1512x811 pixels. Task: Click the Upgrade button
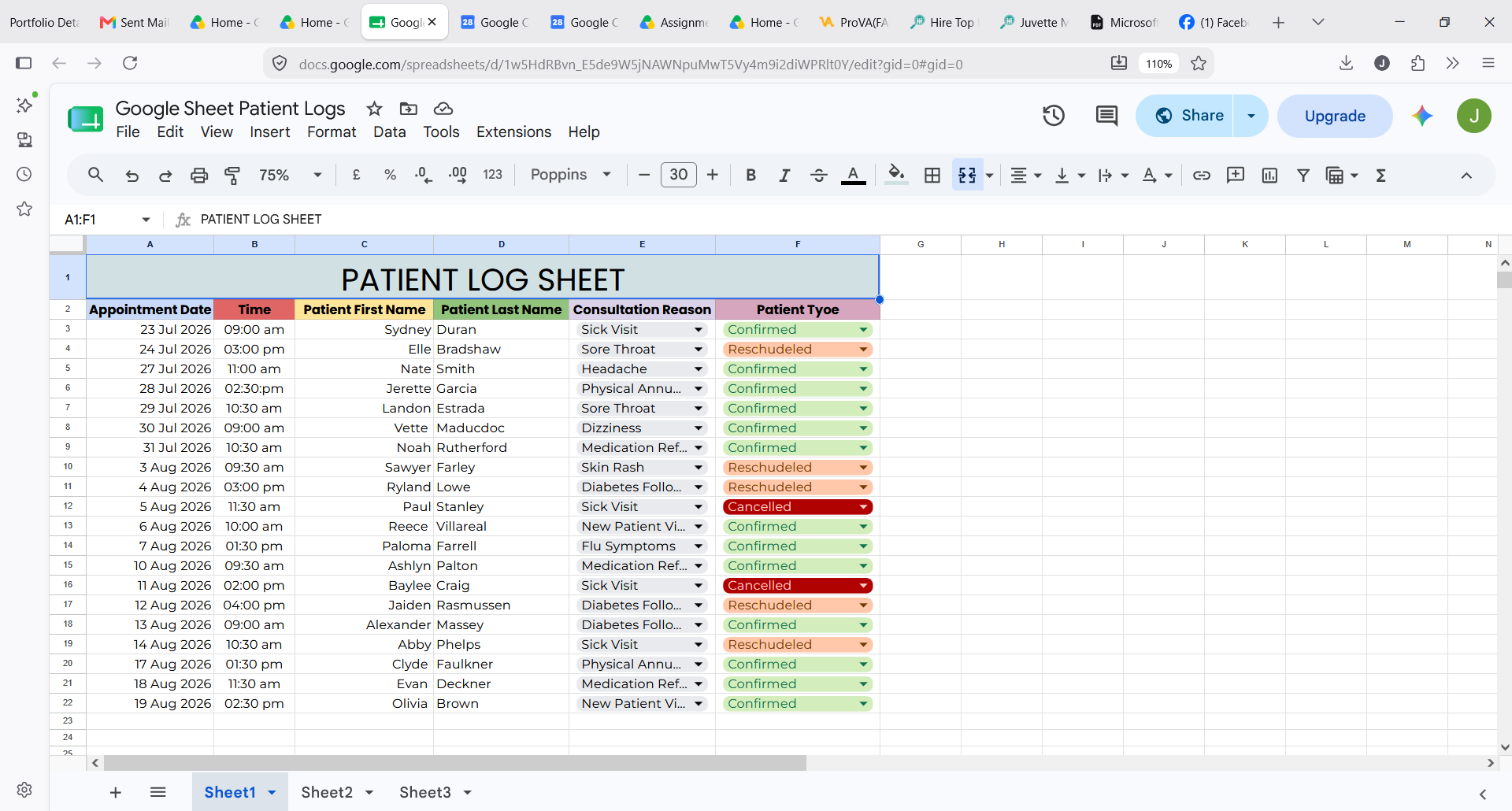pyautogui.click(x=1335, y=116)
